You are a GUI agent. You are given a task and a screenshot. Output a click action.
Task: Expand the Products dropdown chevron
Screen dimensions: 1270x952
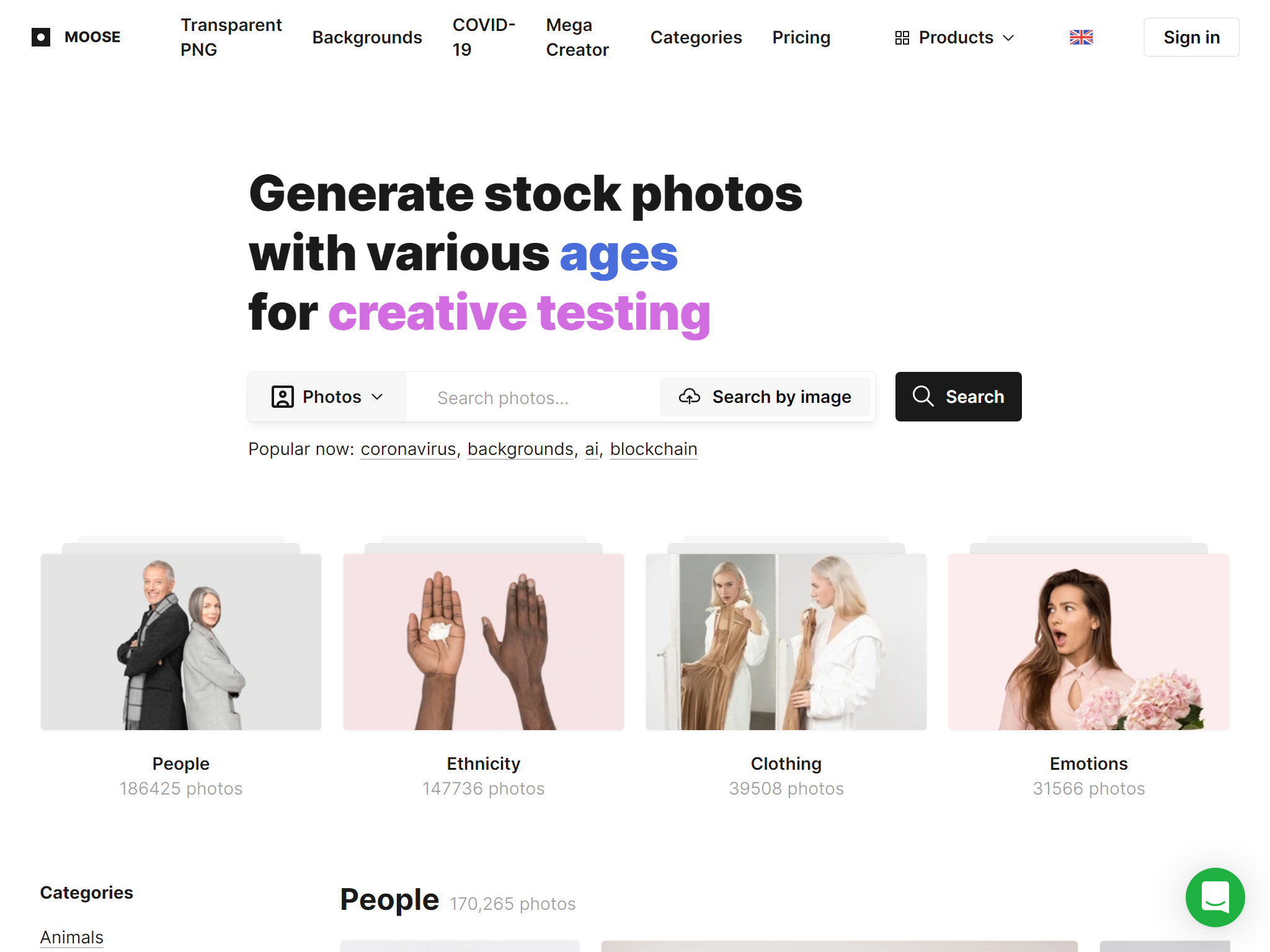(1009, 38)
